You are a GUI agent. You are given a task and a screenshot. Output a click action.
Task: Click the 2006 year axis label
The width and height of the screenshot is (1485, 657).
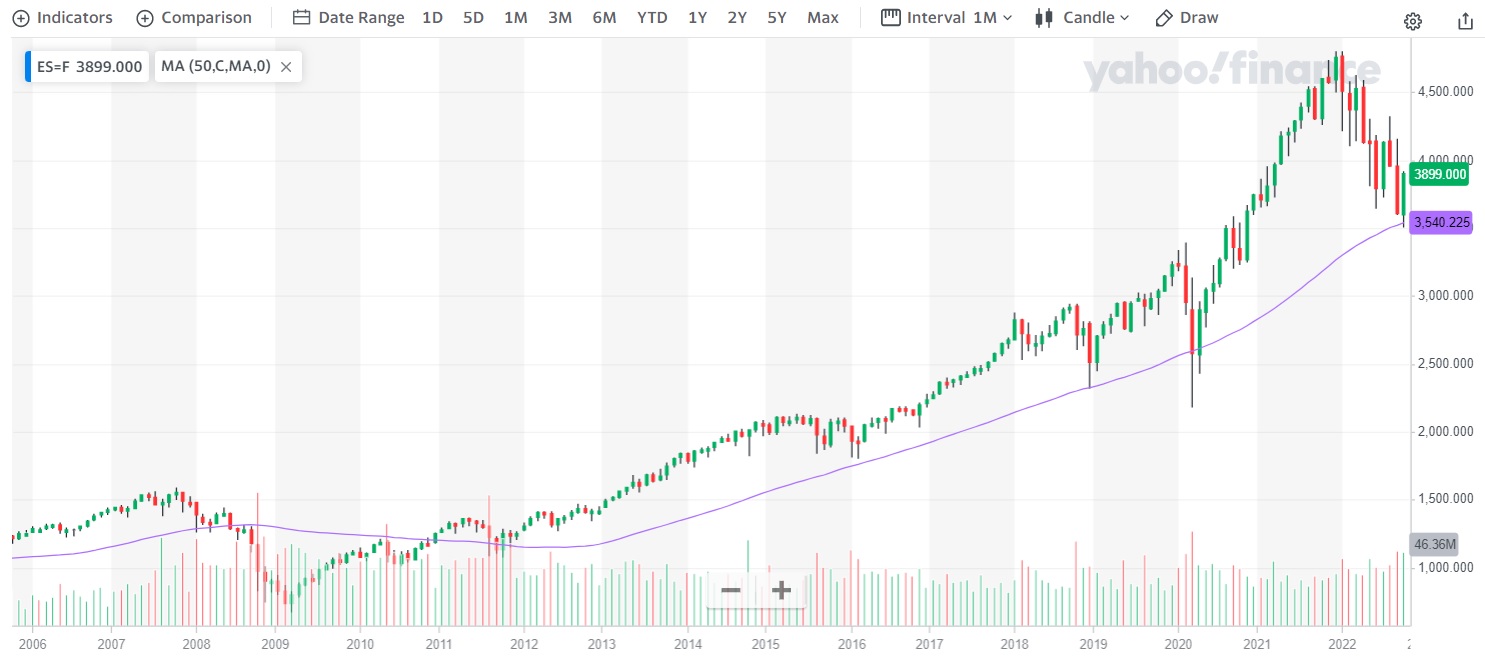pyautogui.click(x=32, y=644)
